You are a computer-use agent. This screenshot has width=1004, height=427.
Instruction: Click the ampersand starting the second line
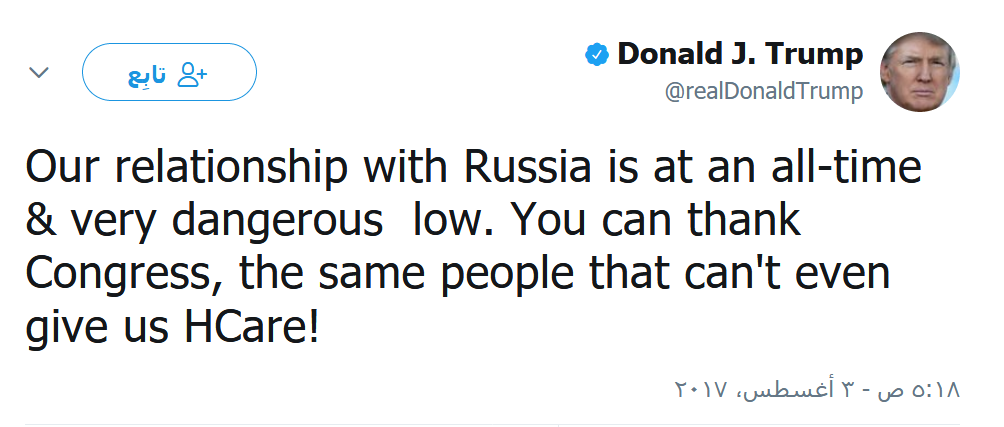[41, 220]
